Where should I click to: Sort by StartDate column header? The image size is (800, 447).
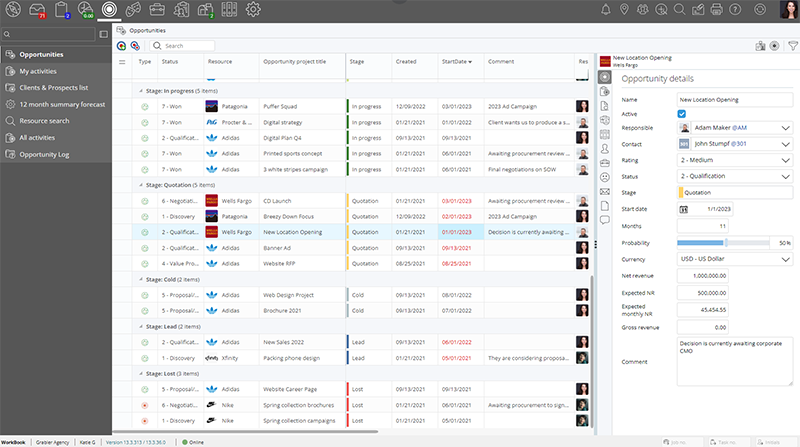[456, 62]
